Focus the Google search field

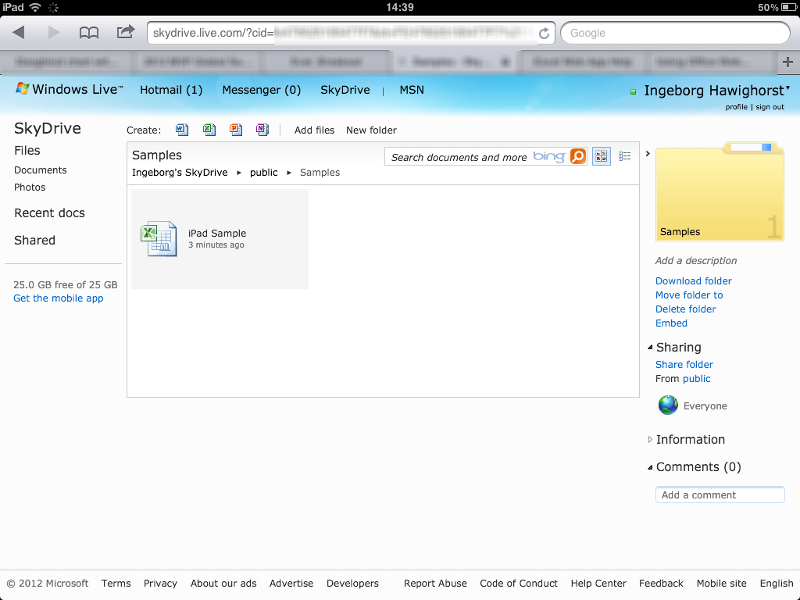coord(676,33)
